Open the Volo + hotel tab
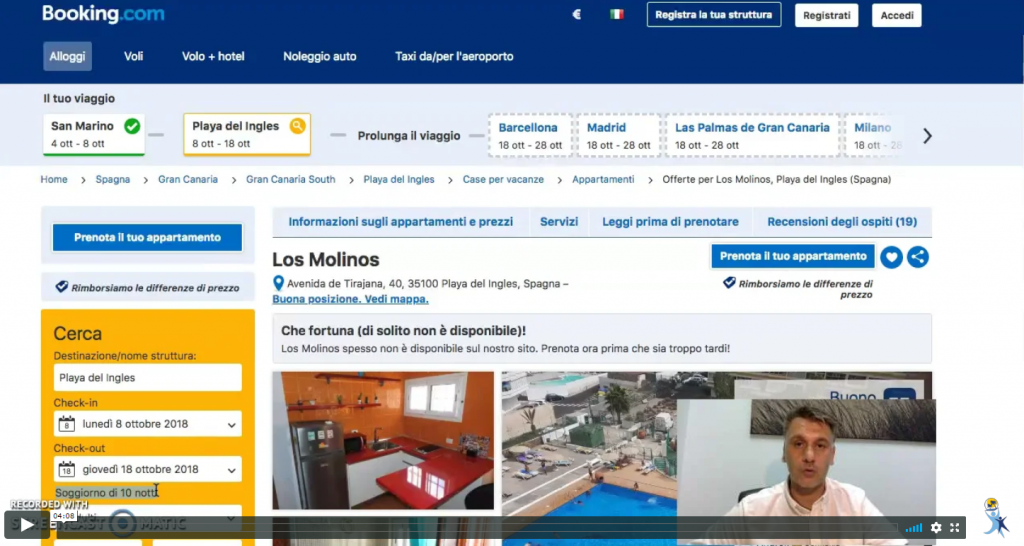Viewport: 1024px width, 546px height. (213, 56)
